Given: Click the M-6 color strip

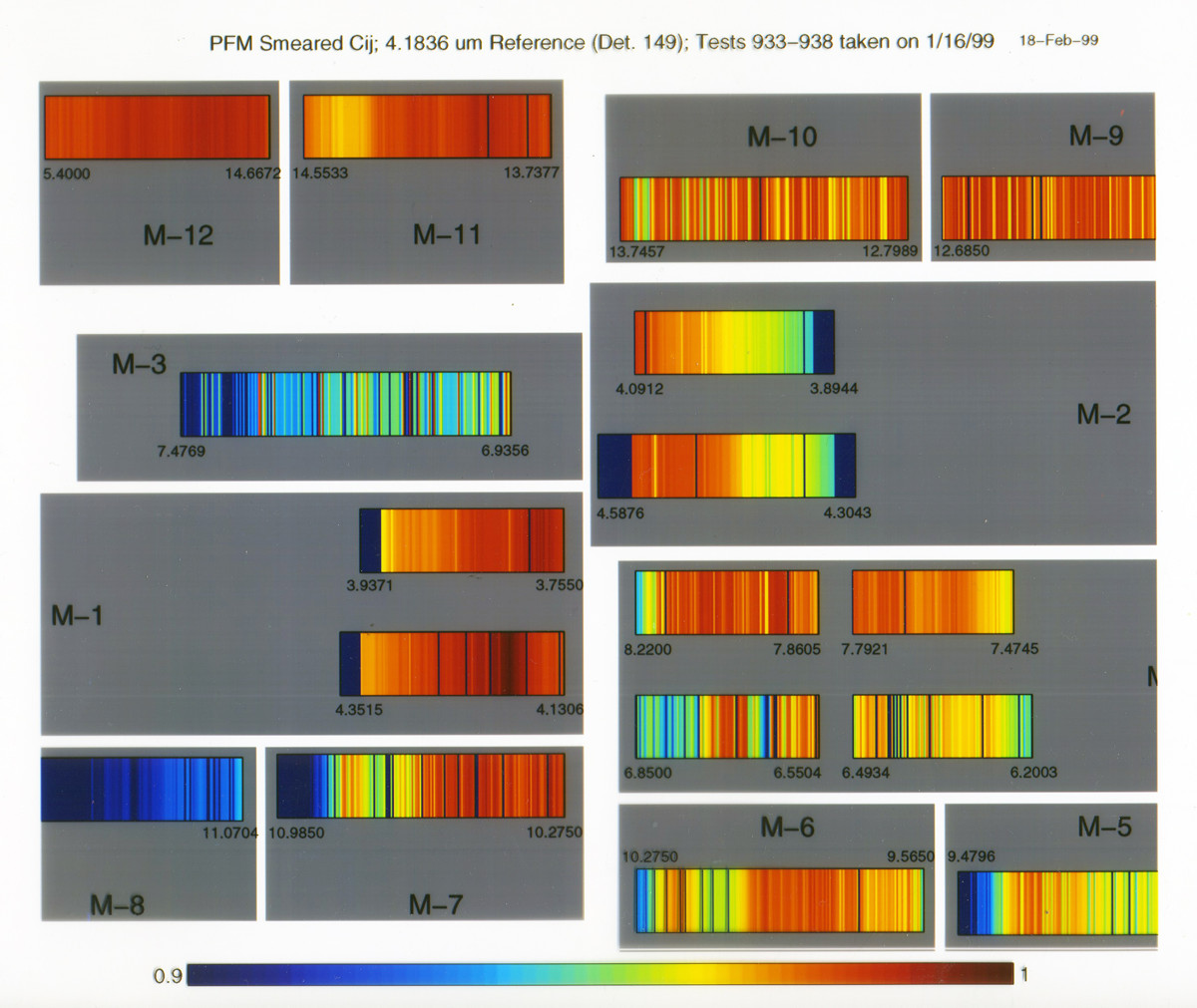Looking at the screenshot, I should [780, 900].
